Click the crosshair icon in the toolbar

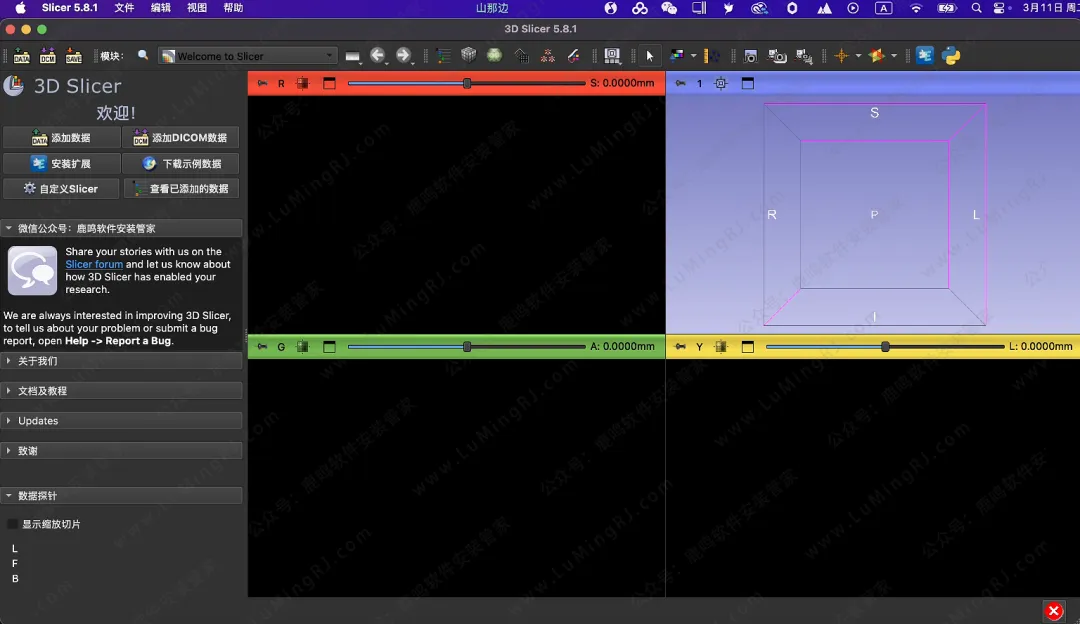[841, 56]
